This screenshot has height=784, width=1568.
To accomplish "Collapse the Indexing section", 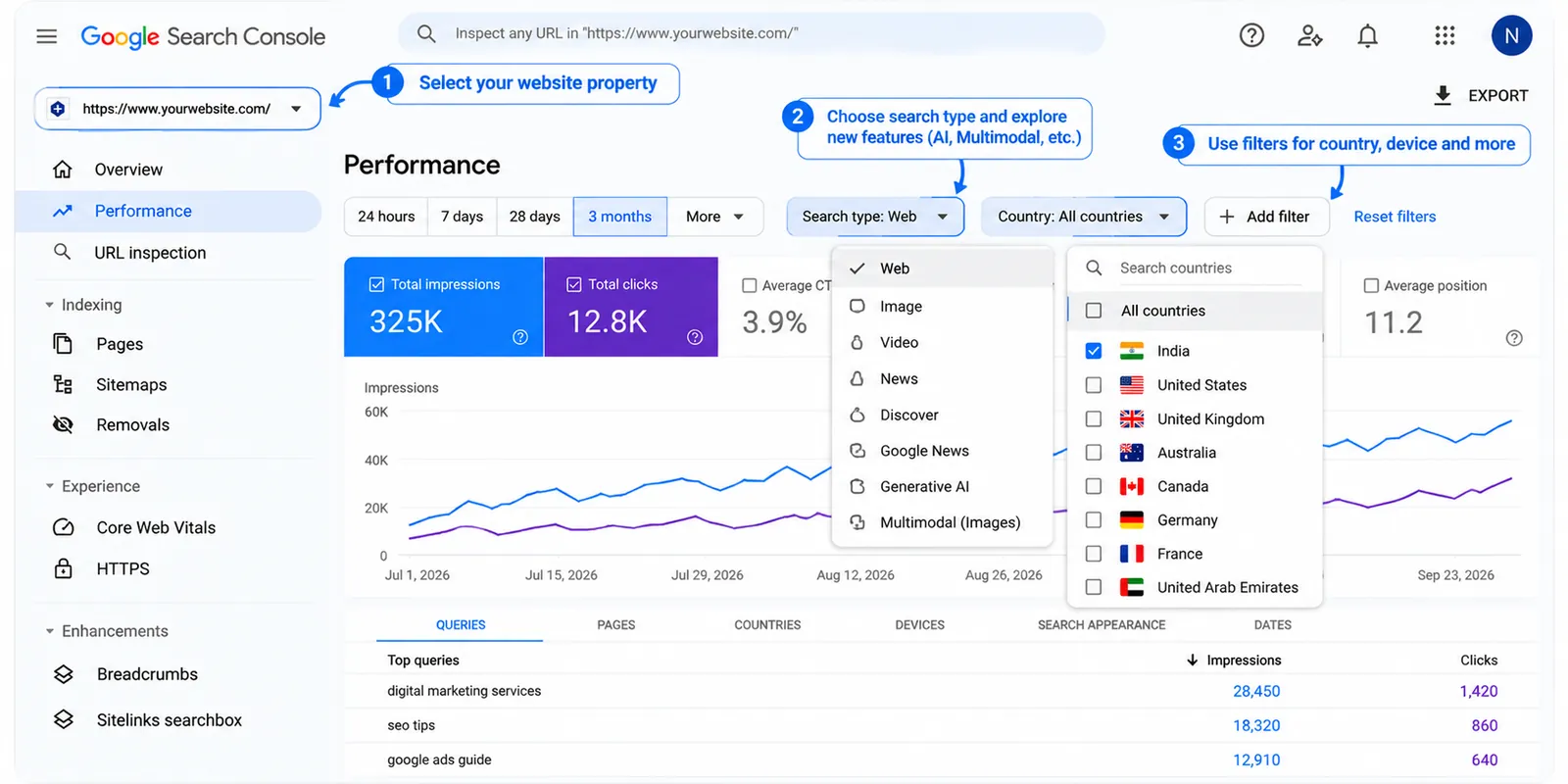I will [x=50, y=305].
